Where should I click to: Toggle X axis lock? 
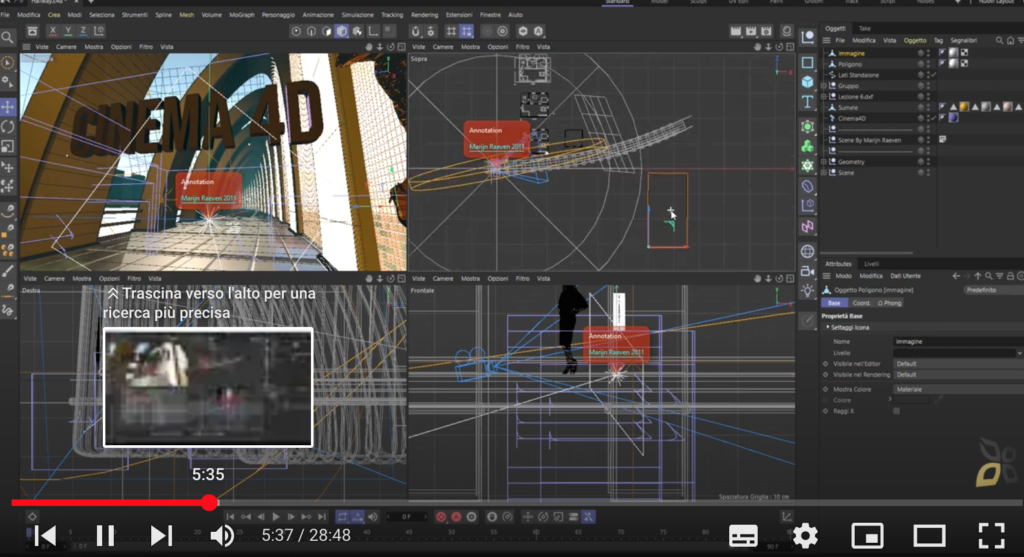tap(53, 31)
